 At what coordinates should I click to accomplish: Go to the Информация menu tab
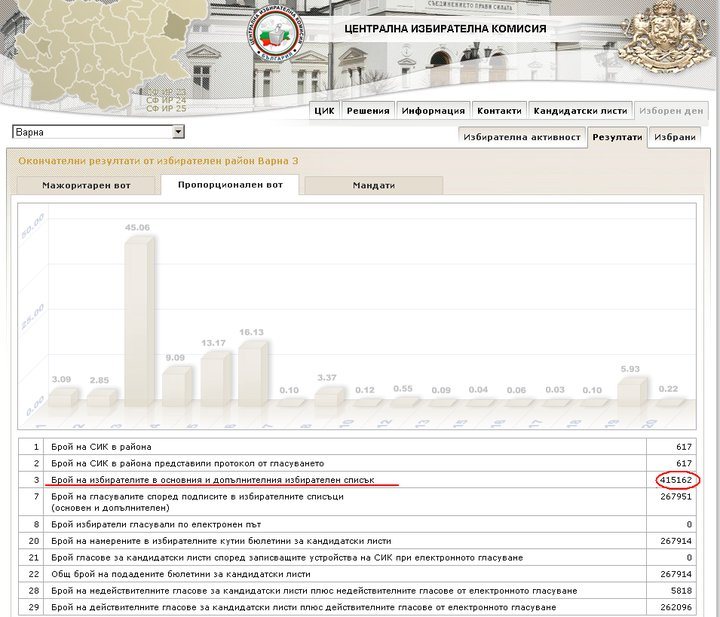[433, 111]
